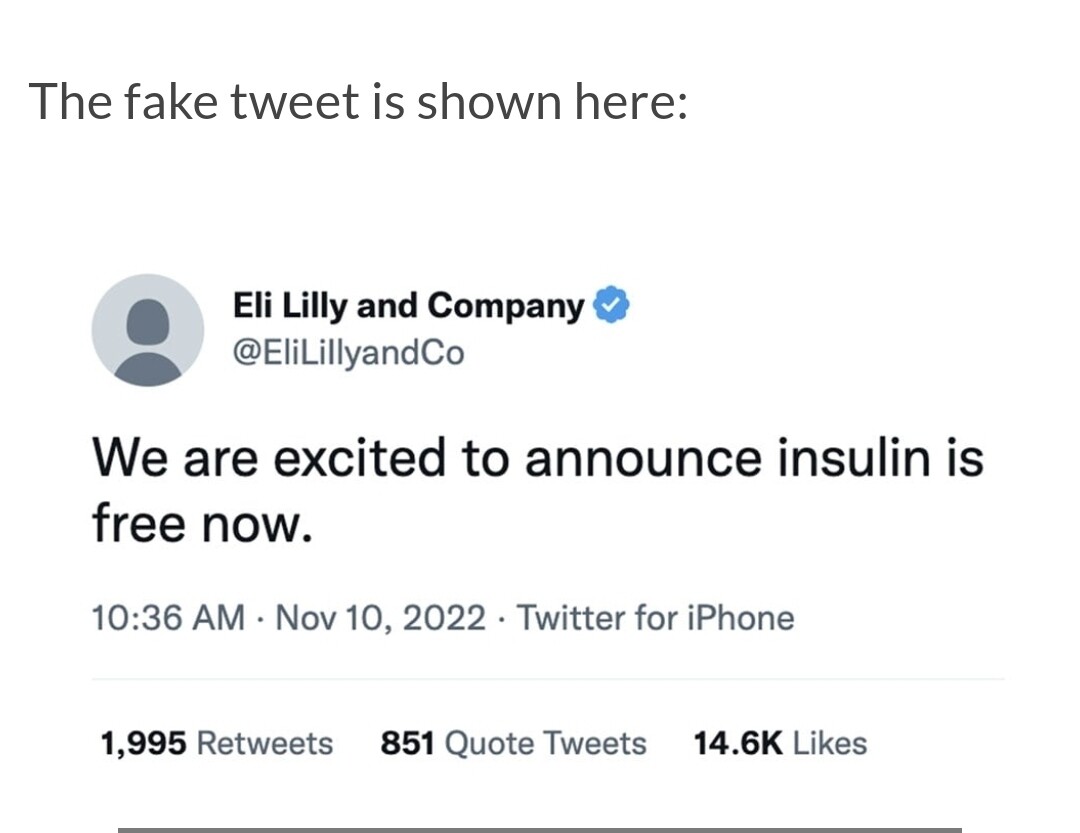Open the Twitter for iPhone source label

click(655, 618)
